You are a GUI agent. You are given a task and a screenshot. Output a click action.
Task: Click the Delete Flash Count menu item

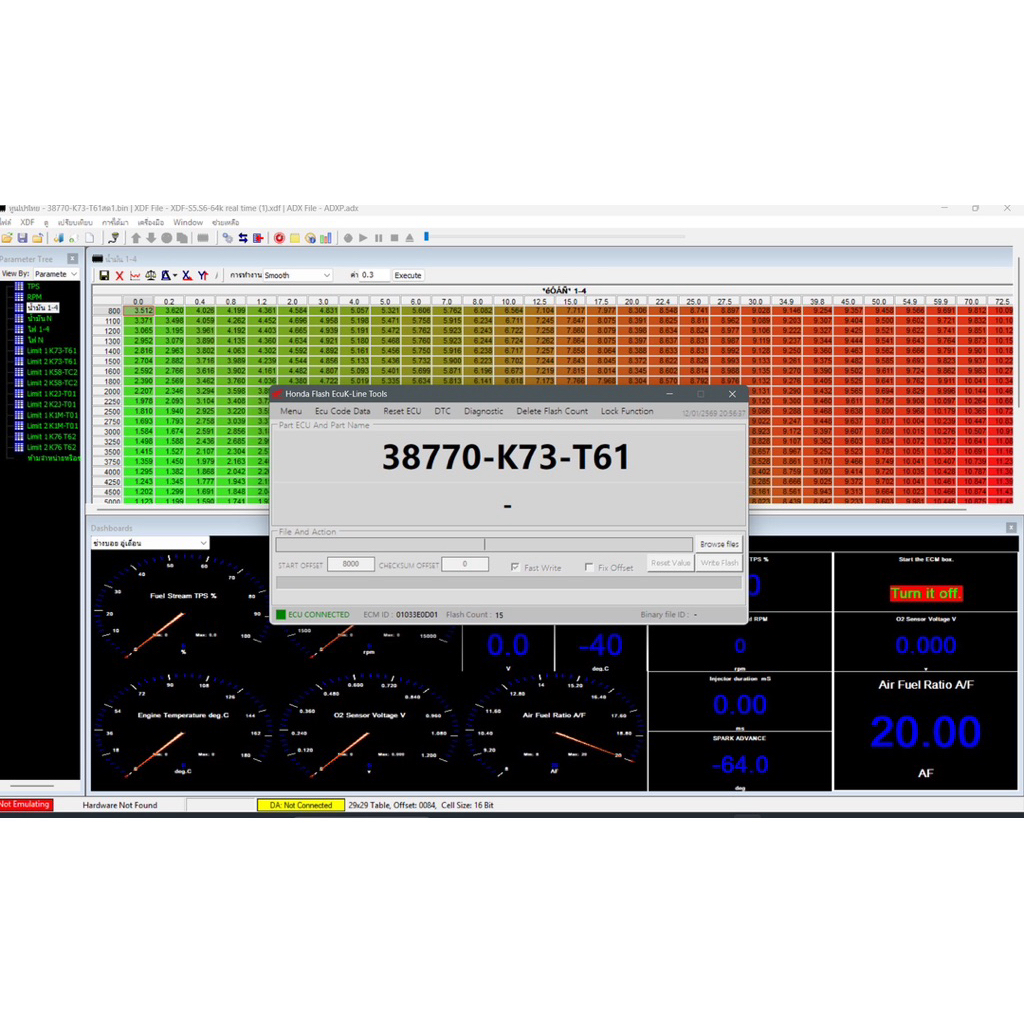(x=552, y=411)
